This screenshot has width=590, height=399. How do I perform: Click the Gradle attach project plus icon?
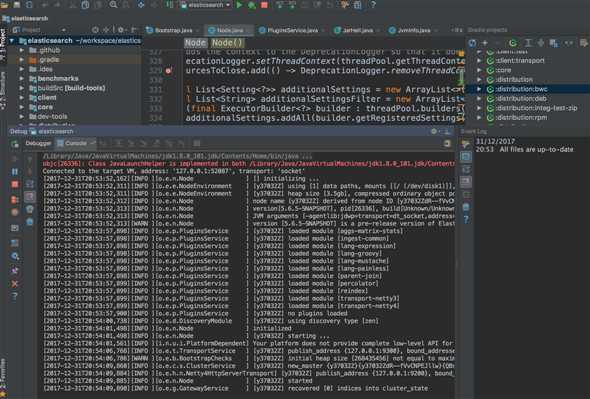point(485,43)
